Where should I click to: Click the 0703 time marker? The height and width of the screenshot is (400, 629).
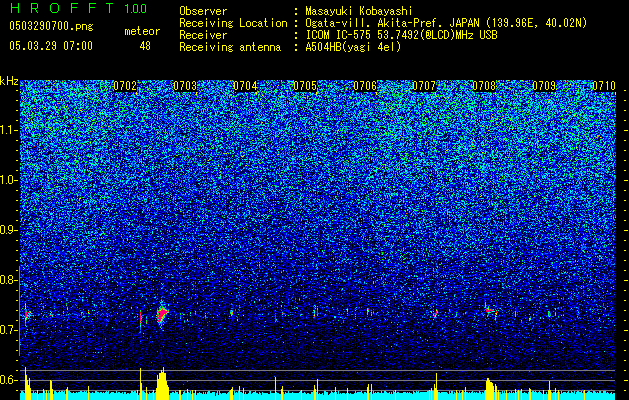tap(185, 86)
